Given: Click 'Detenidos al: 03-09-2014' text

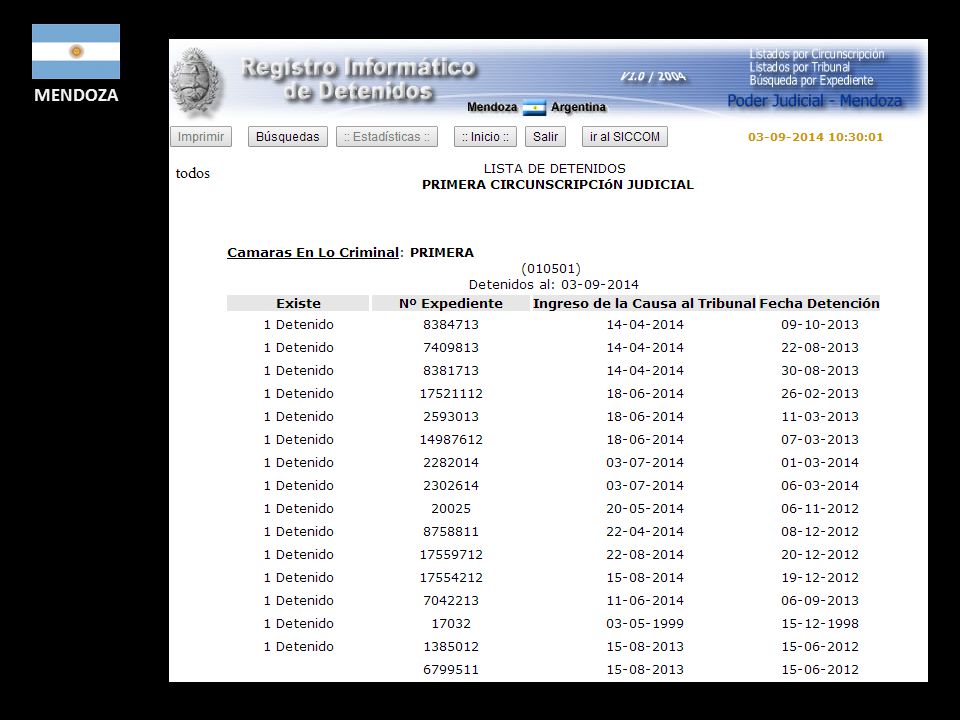Looking at the screenshot, I should pos(553,285).
